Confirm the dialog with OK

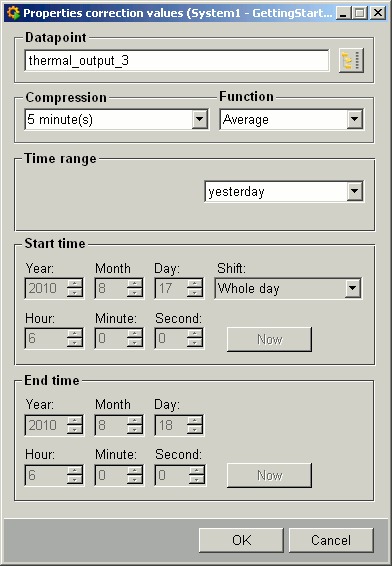pyautogui.click(x=241, y=540)
